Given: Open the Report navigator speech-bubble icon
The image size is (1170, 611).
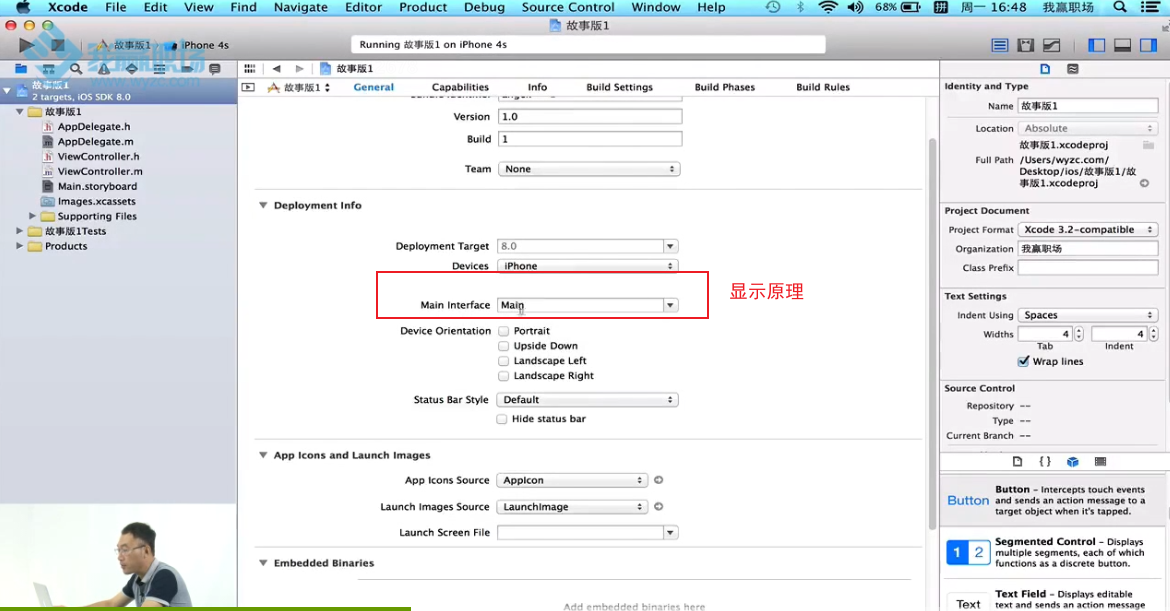Looking at the screenshot, I should click(215, 69).
